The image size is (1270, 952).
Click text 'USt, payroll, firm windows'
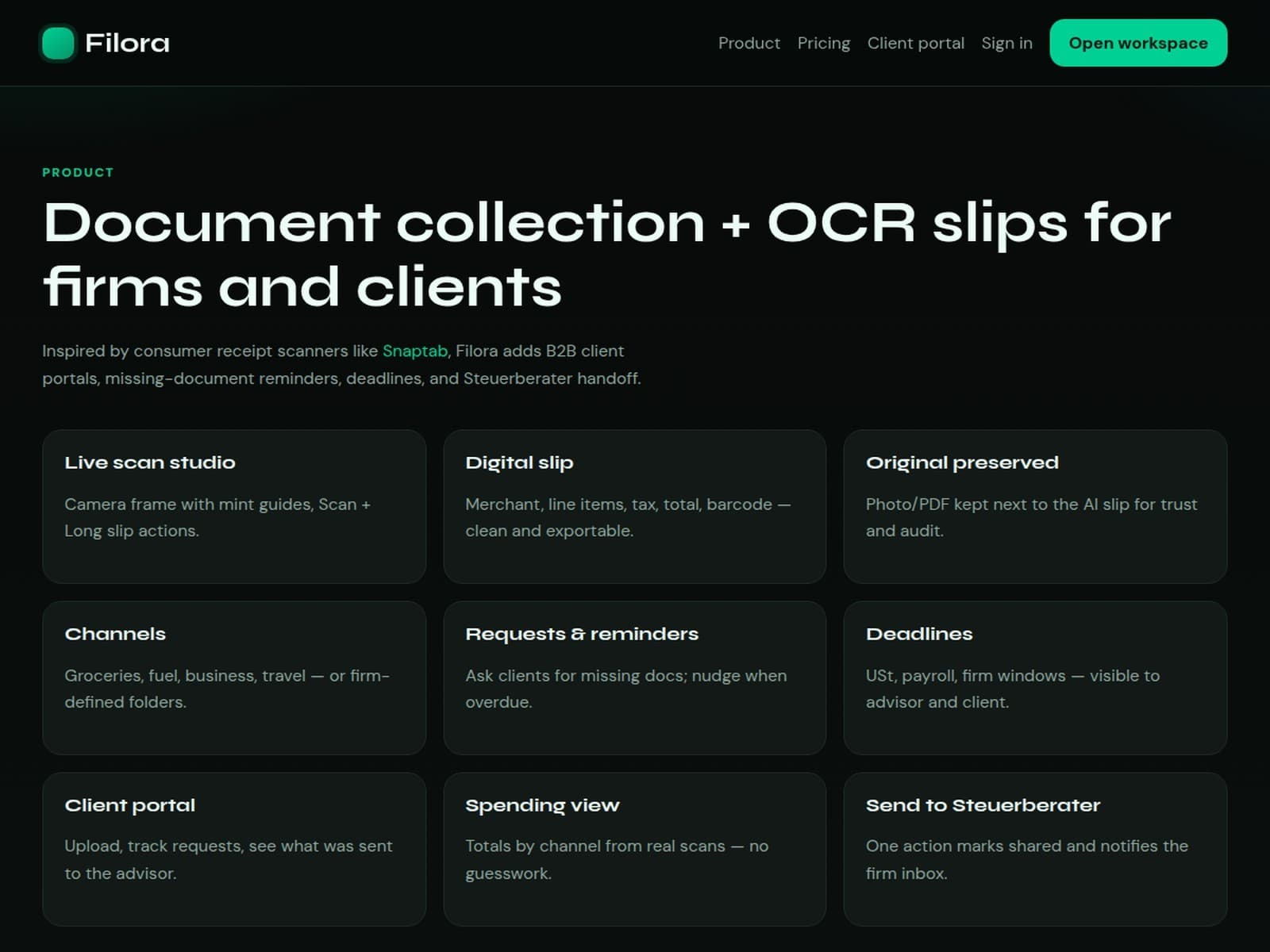(966, 676)
